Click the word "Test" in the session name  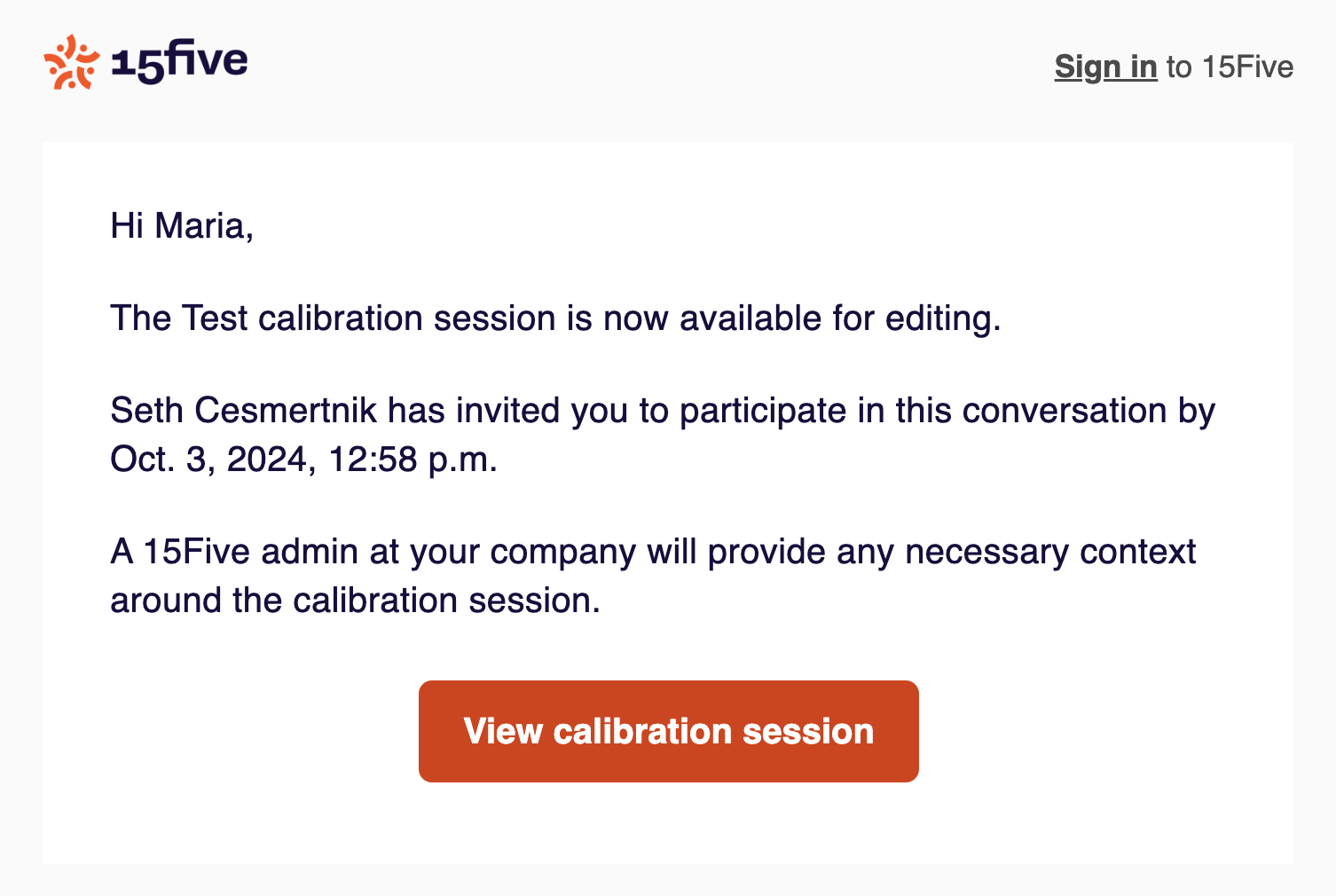coord(214,318)
